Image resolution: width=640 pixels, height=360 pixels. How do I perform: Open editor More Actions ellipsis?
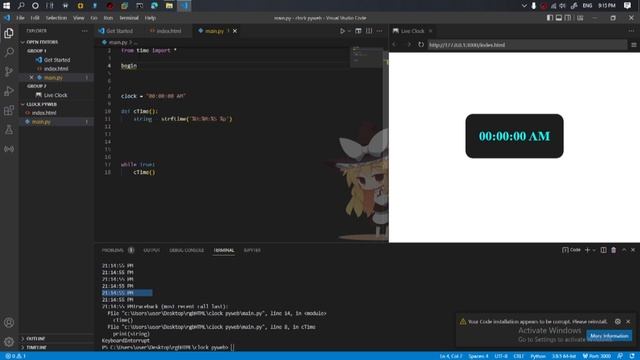coord(380,31)
